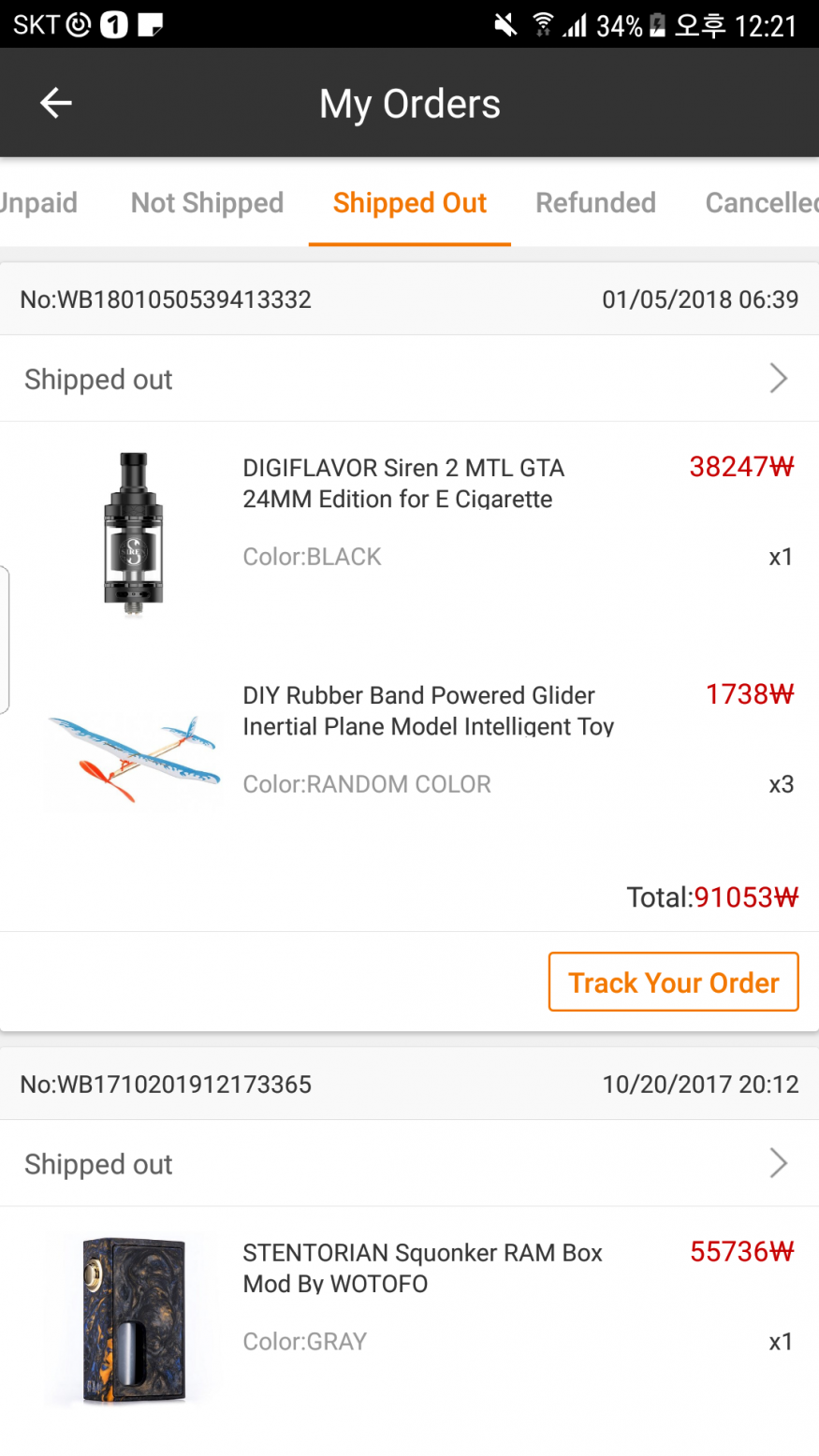The height and width of the screenshot is (1456, 819).
Task: Expand second order's Shipped out chevron
Action: 778,1163
